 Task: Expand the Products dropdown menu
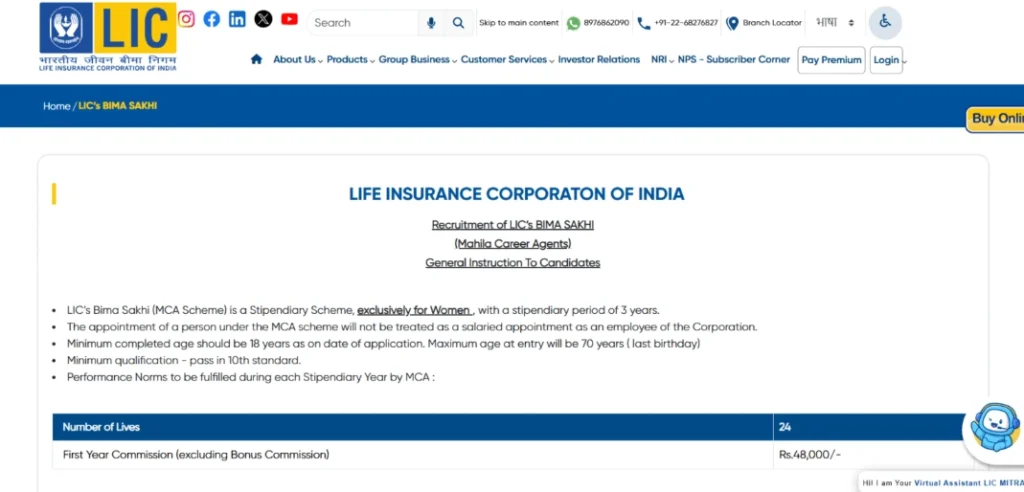click(350, 60)
